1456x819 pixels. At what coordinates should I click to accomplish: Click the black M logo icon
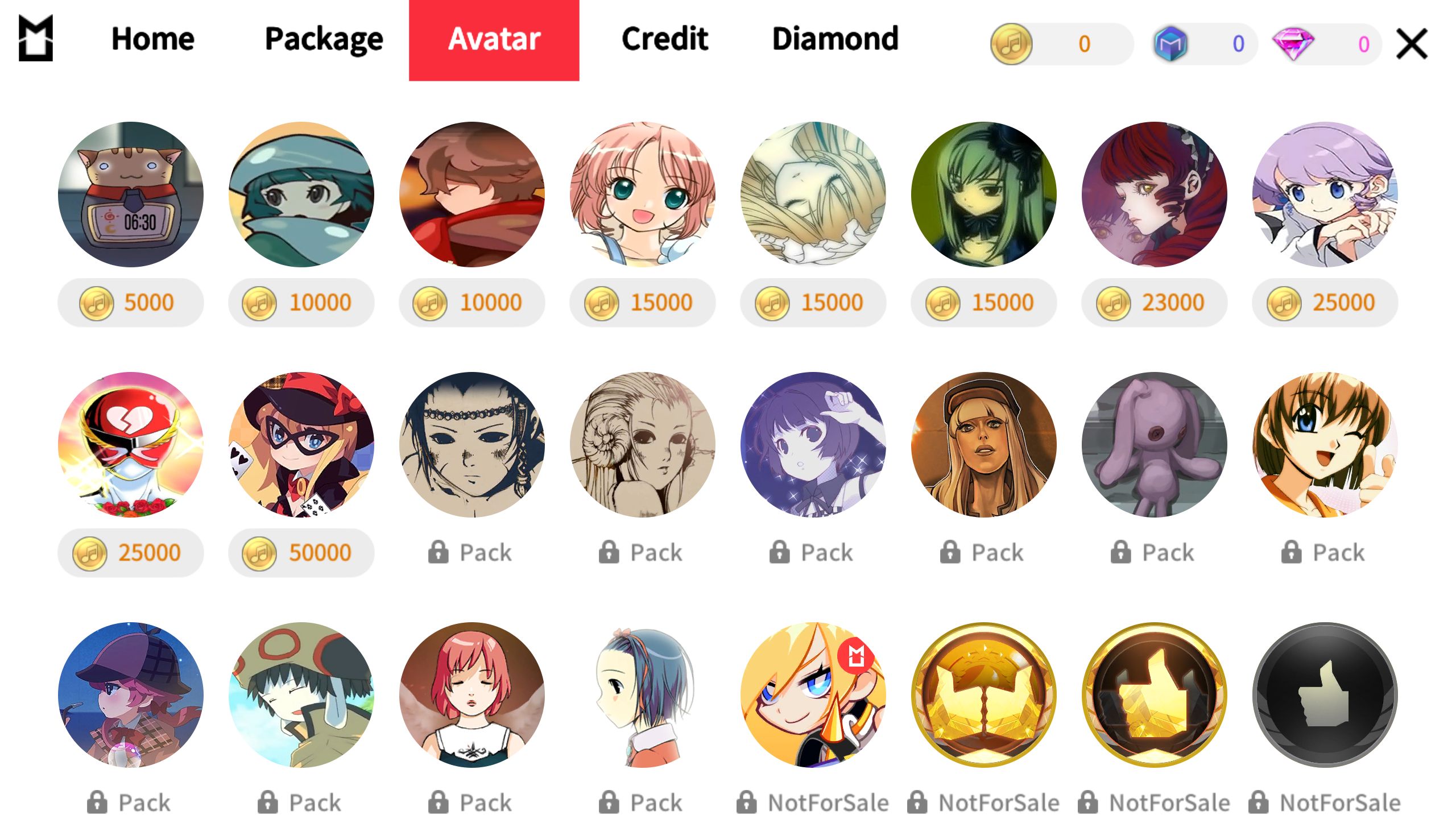point(36,38)
